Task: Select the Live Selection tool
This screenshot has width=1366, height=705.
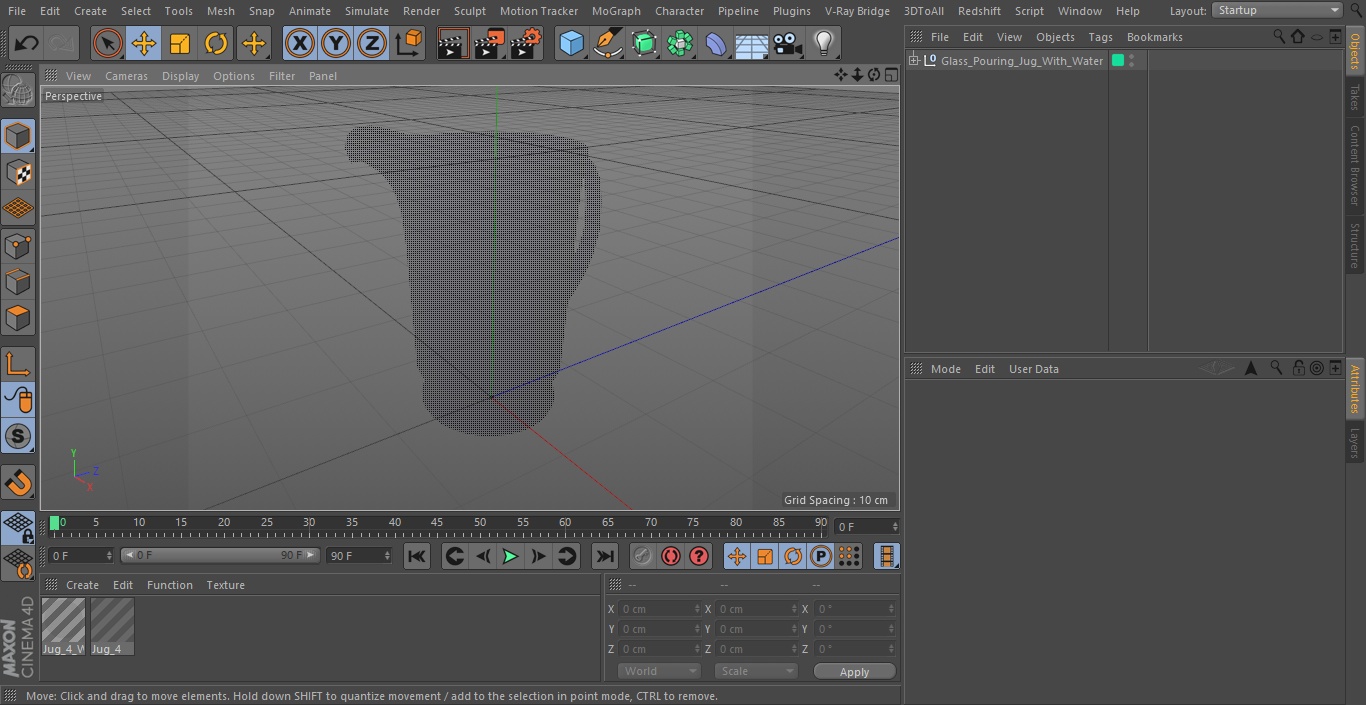Action: click(107, 43)
